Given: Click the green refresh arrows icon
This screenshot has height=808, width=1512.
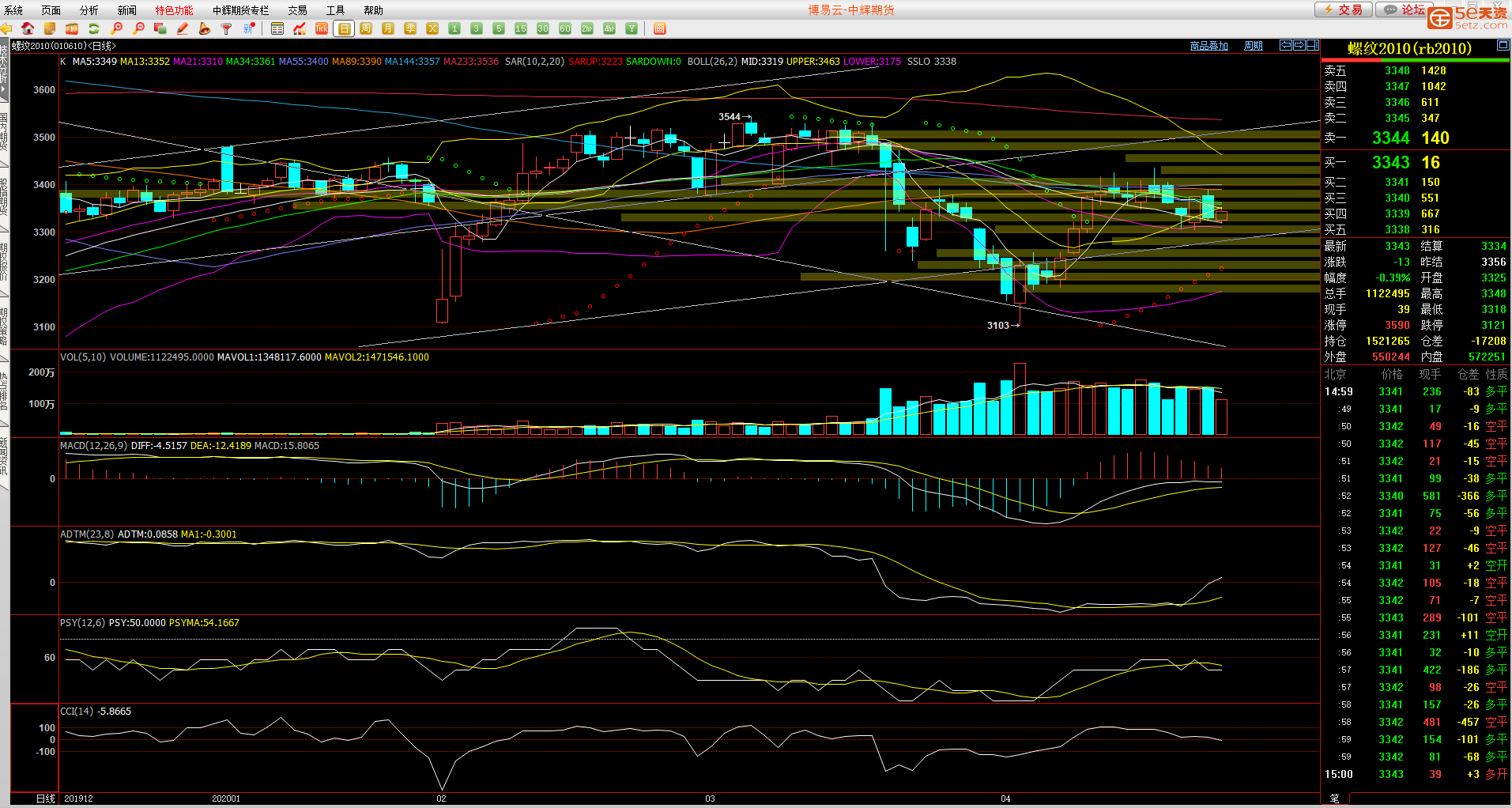Looking at the screenshot, I should [x=94, y=28].
